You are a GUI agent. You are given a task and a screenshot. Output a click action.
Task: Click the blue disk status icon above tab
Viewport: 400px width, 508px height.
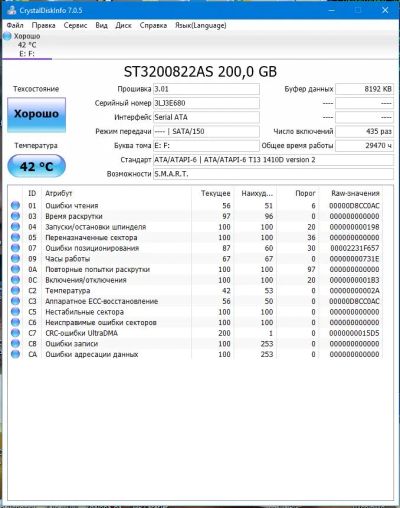(7, 36)
